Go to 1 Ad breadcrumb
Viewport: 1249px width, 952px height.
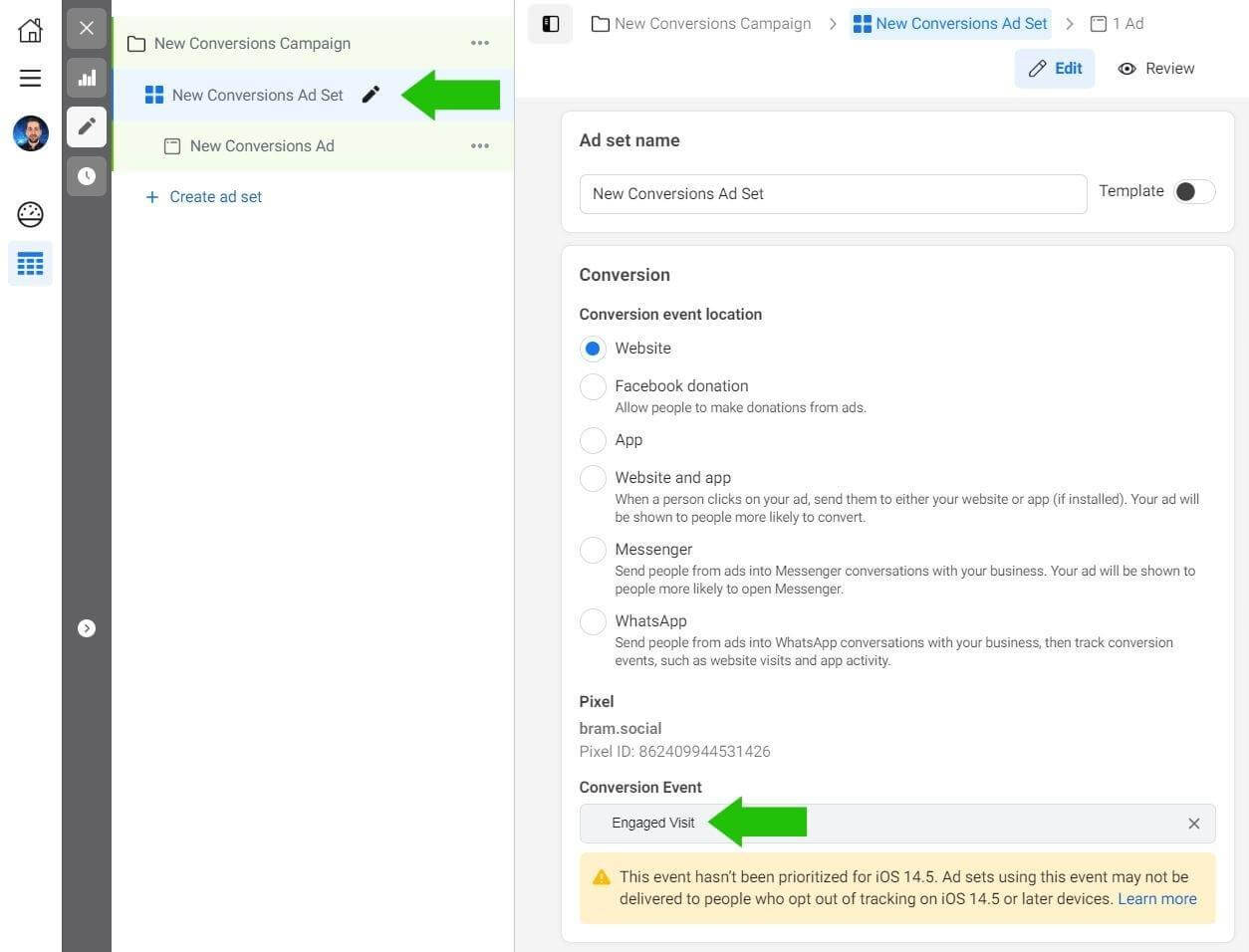(1118, 23)
